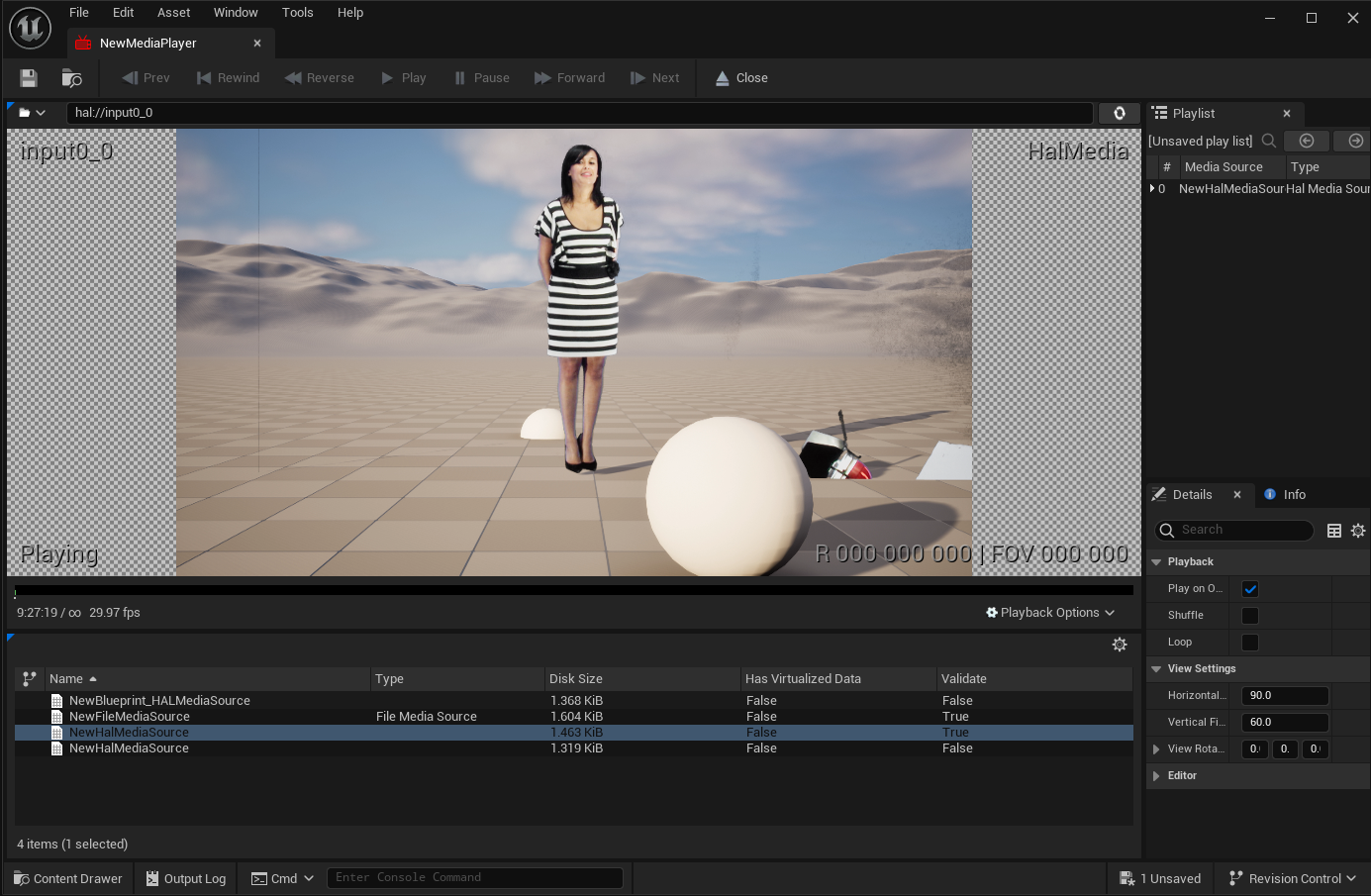Open Details panel settings gear
This screenshot has width=1371, height=896.
[x=1358, y=531]
